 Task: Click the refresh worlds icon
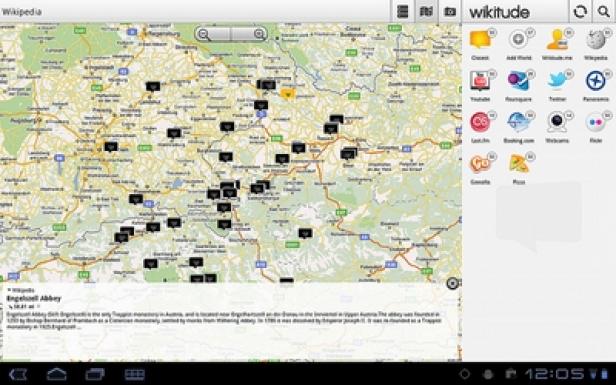click(580, 11)
